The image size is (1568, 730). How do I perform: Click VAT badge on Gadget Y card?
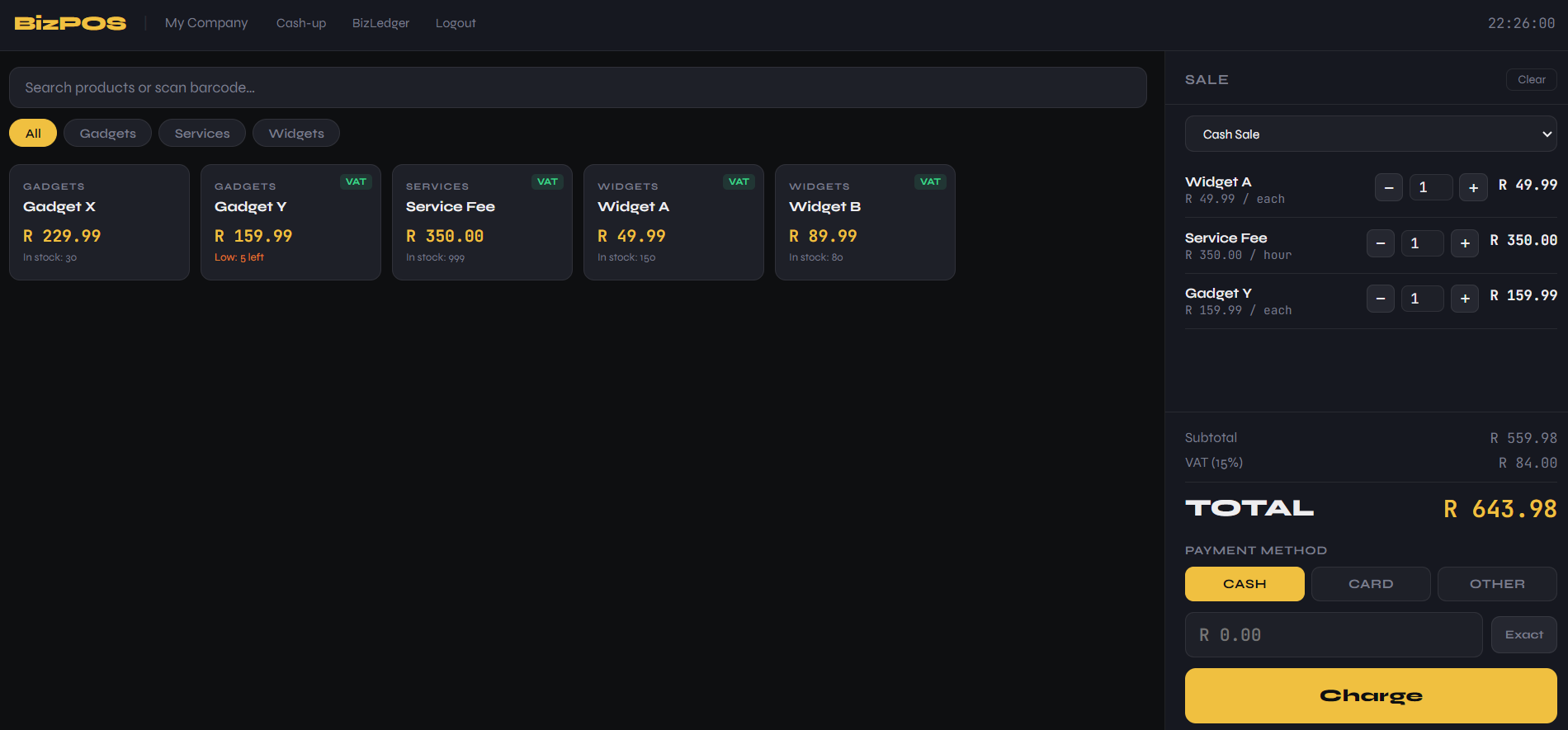(x=356, y=181)
